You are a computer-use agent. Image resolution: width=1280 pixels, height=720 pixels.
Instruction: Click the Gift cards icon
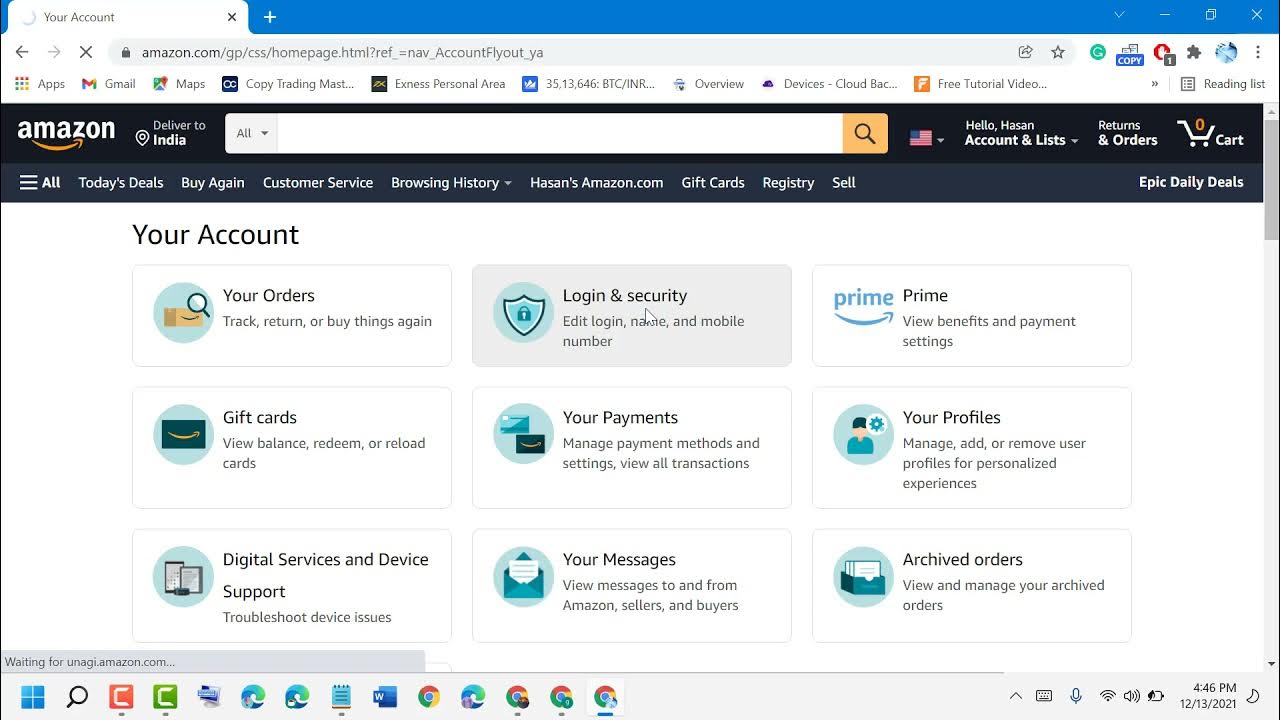183,434
